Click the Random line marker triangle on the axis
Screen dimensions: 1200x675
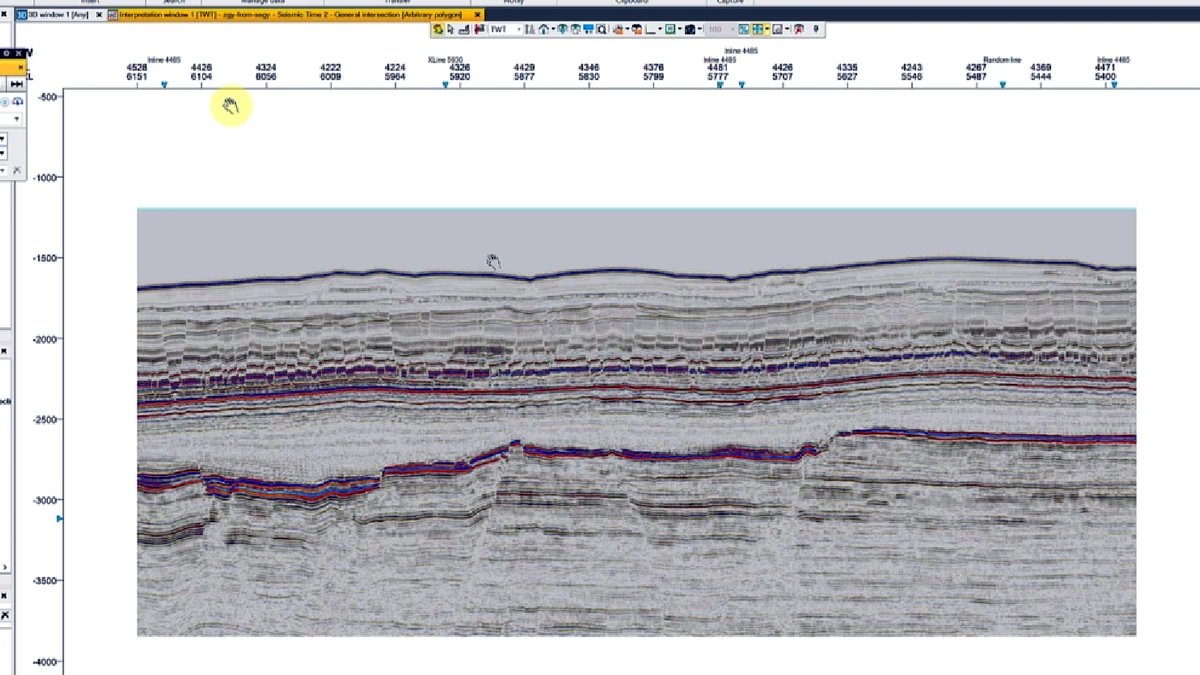click(x=1002, y=85)
